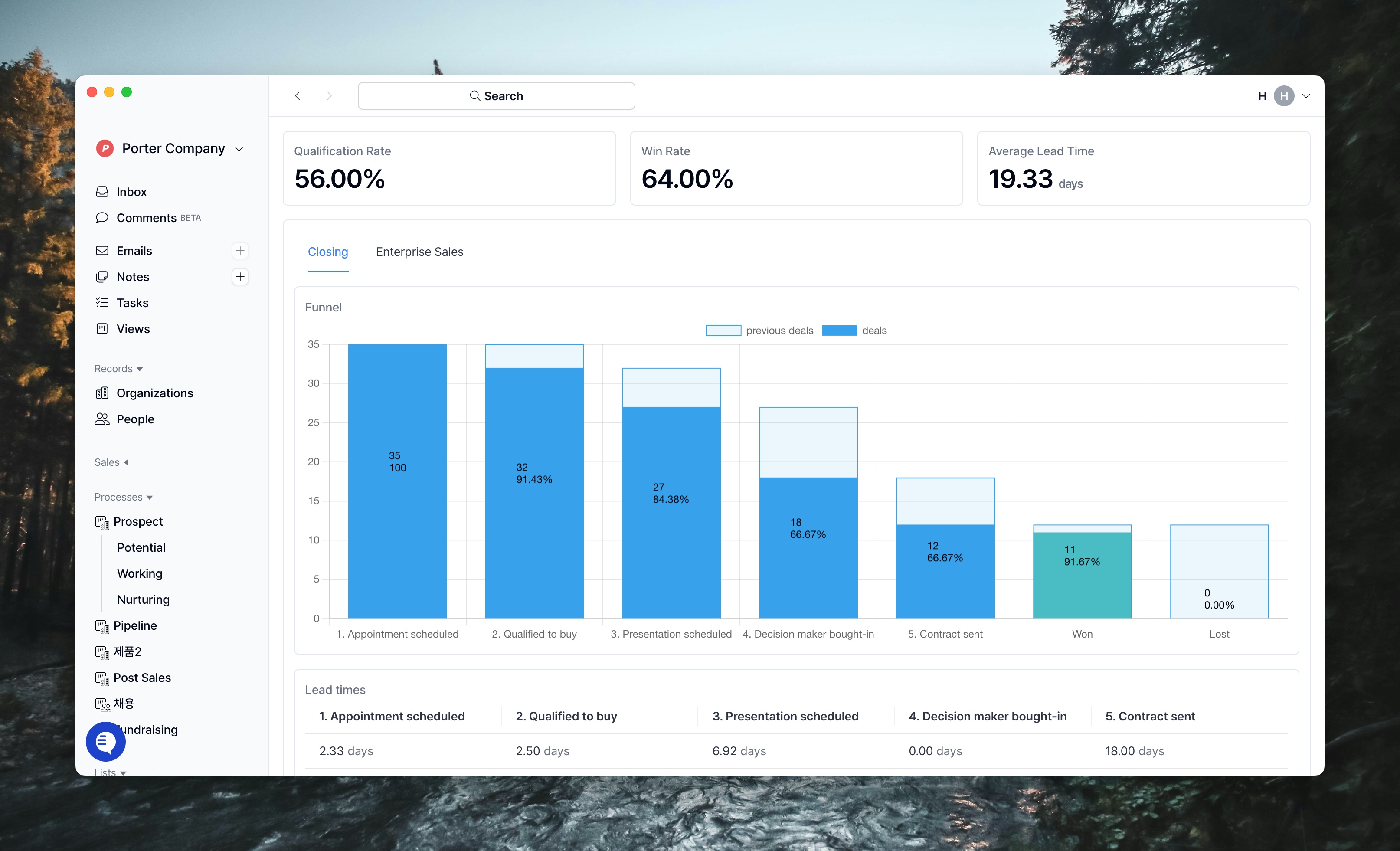Click the Organizations building icon
The image size is (1400, 851).
pos(102,393)
